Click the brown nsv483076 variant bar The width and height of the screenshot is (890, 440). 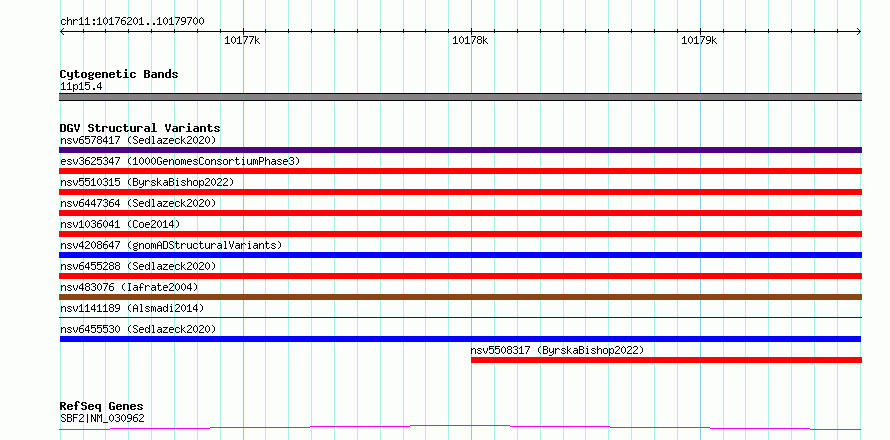[x=460, y=297]
